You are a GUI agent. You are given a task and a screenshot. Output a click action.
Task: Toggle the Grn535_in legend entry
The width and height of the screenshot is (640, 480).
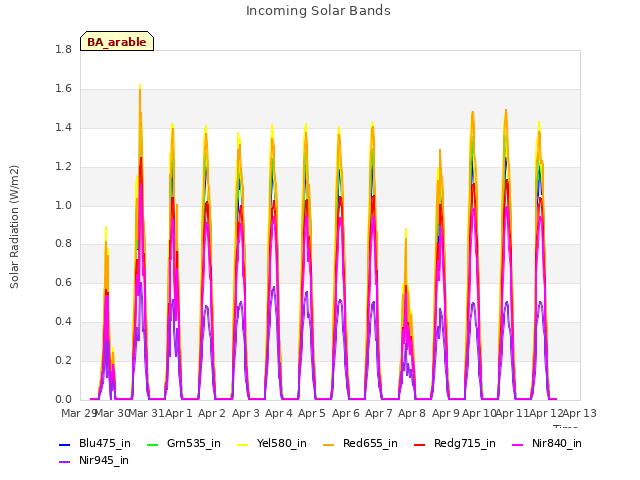coord(184,443)
